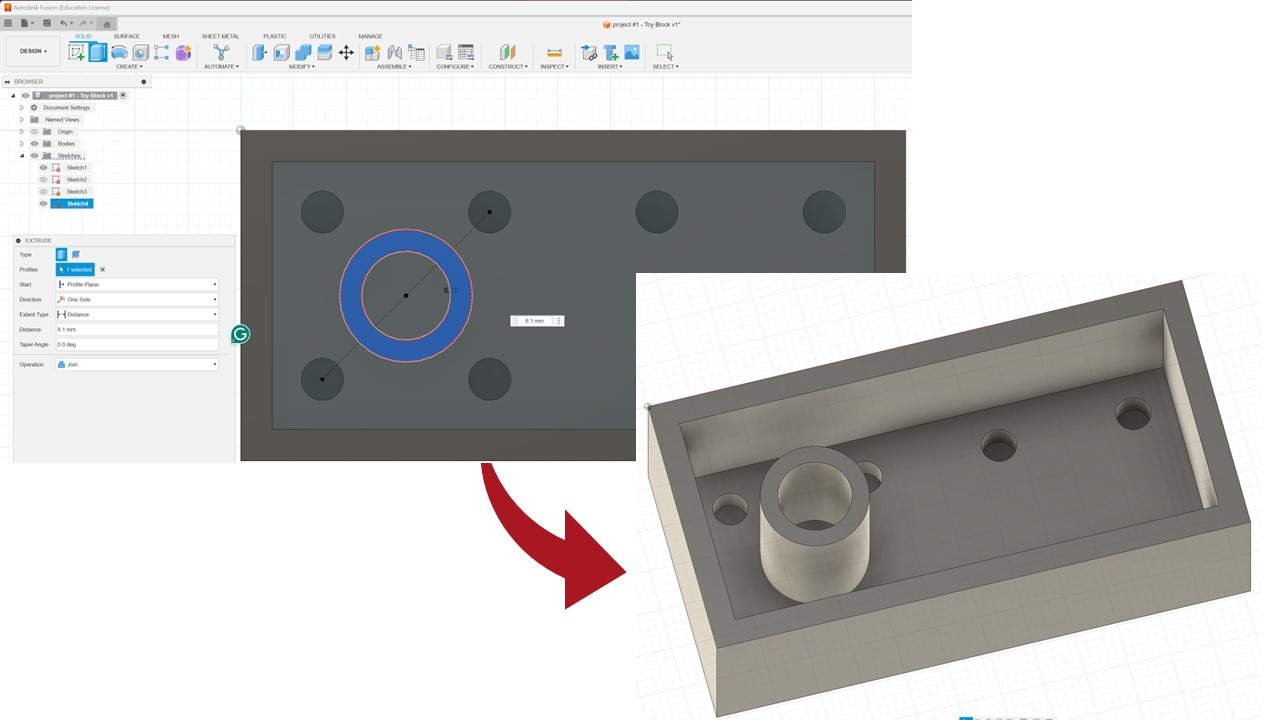Toggle visibility of project Toy Block root
This screenshot has width=1280, height=720.
click(x=25, y=96)
